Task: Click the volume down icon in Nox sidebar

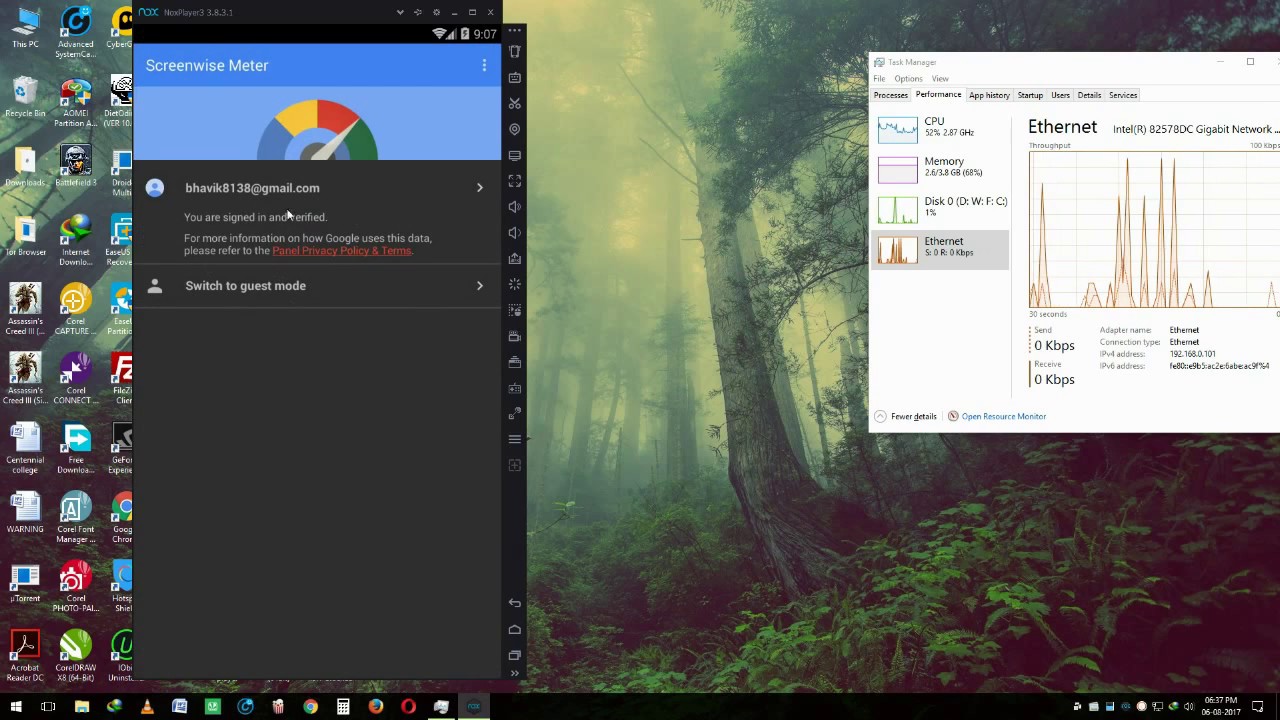Action: click(515, 233)
